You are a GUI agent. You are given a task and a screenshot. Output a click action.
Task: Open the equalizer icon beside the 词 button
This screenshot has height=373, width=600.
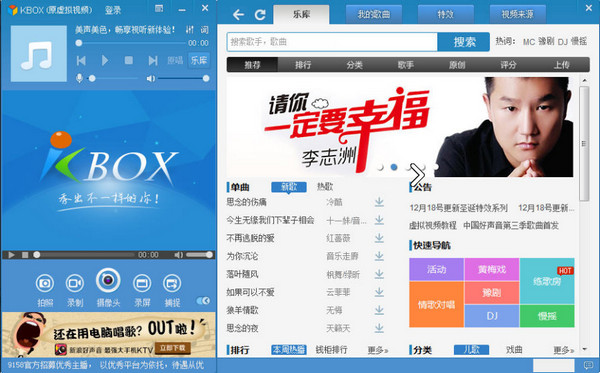pos(189,29)
